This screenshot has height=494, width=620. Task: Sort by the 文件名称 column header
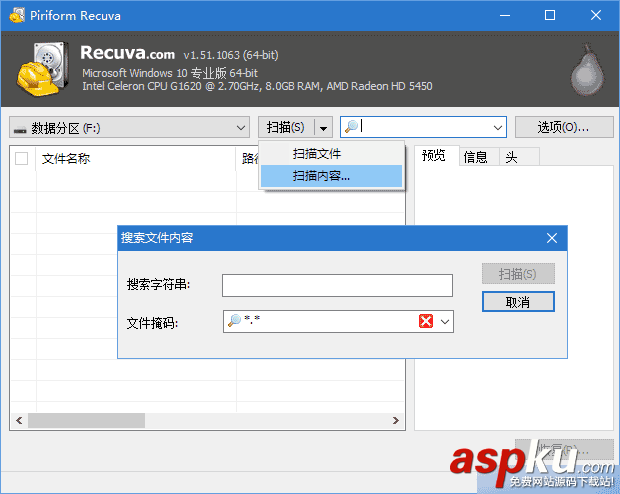136,159
